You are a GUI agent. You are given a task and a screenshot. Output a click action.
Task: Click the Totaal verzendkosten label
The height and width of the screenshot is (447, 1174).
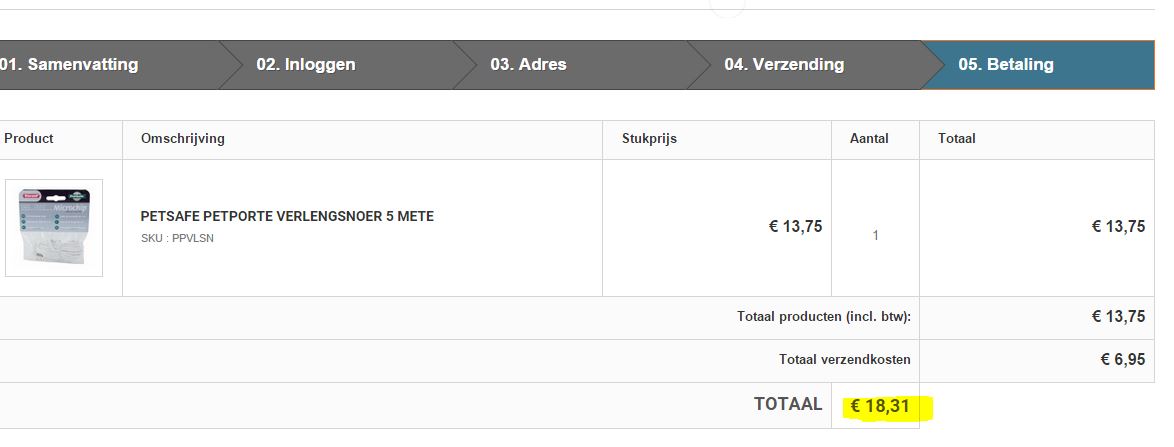845,359
